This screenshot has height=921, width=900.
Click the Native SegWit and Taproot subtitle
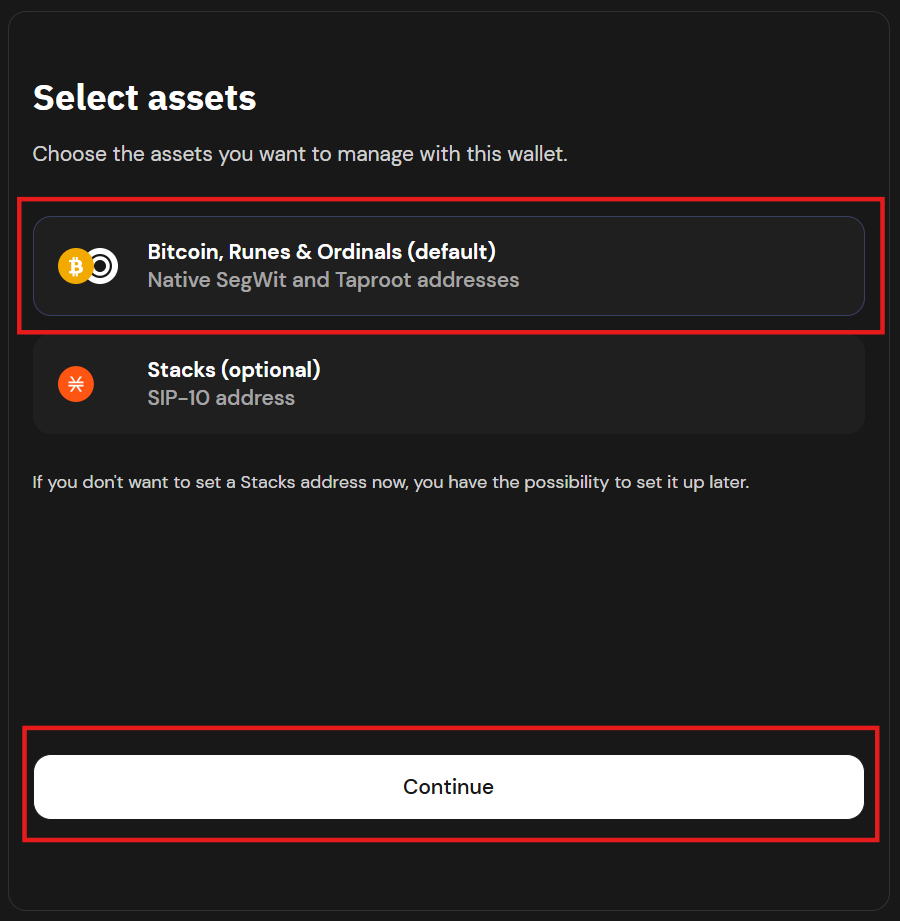coord(333,280)
